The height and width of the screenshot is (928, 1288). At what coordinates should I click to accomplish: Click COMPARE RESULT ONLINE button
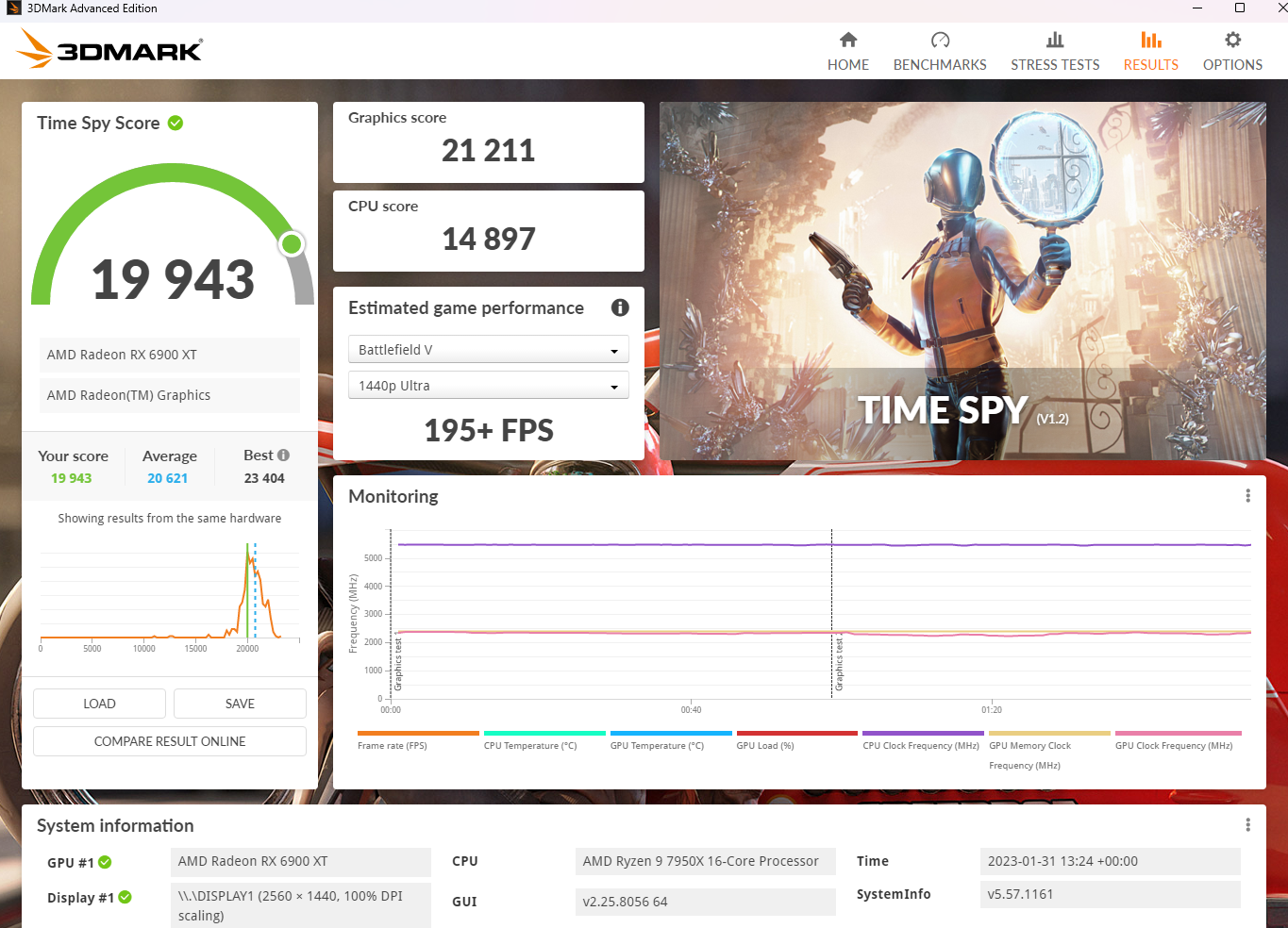click(170, 741)
